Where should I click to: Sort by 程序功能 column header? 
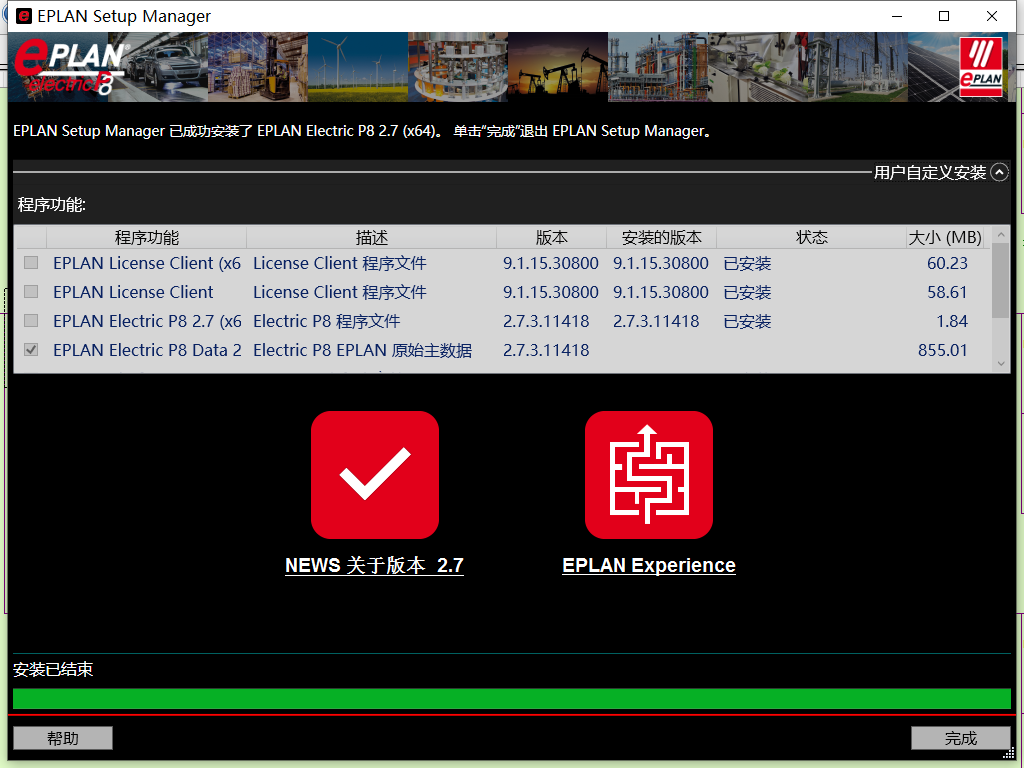click(146, 237)
